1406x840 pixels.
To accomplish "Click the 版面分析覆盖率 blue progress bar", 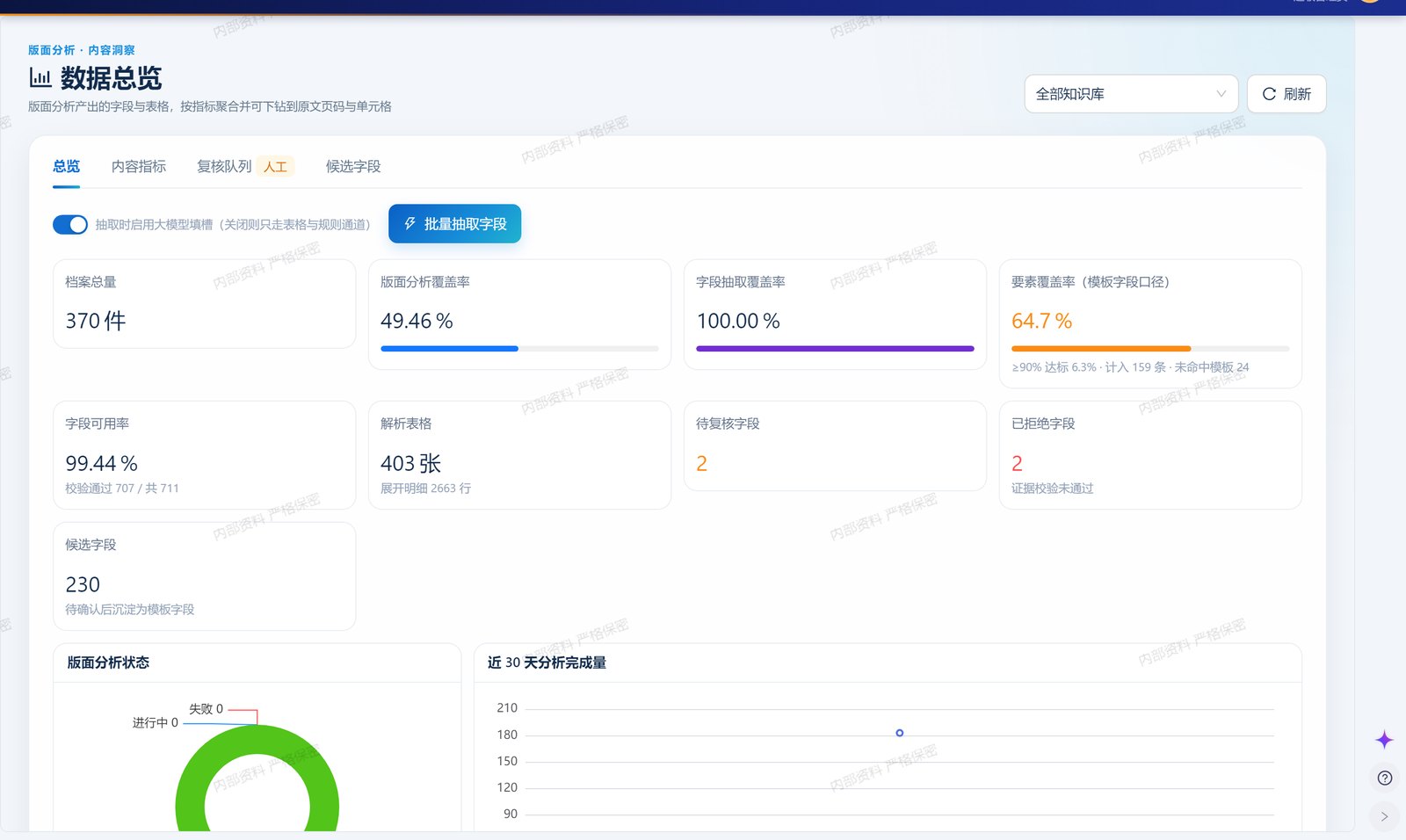I will (x=519, y=349).
